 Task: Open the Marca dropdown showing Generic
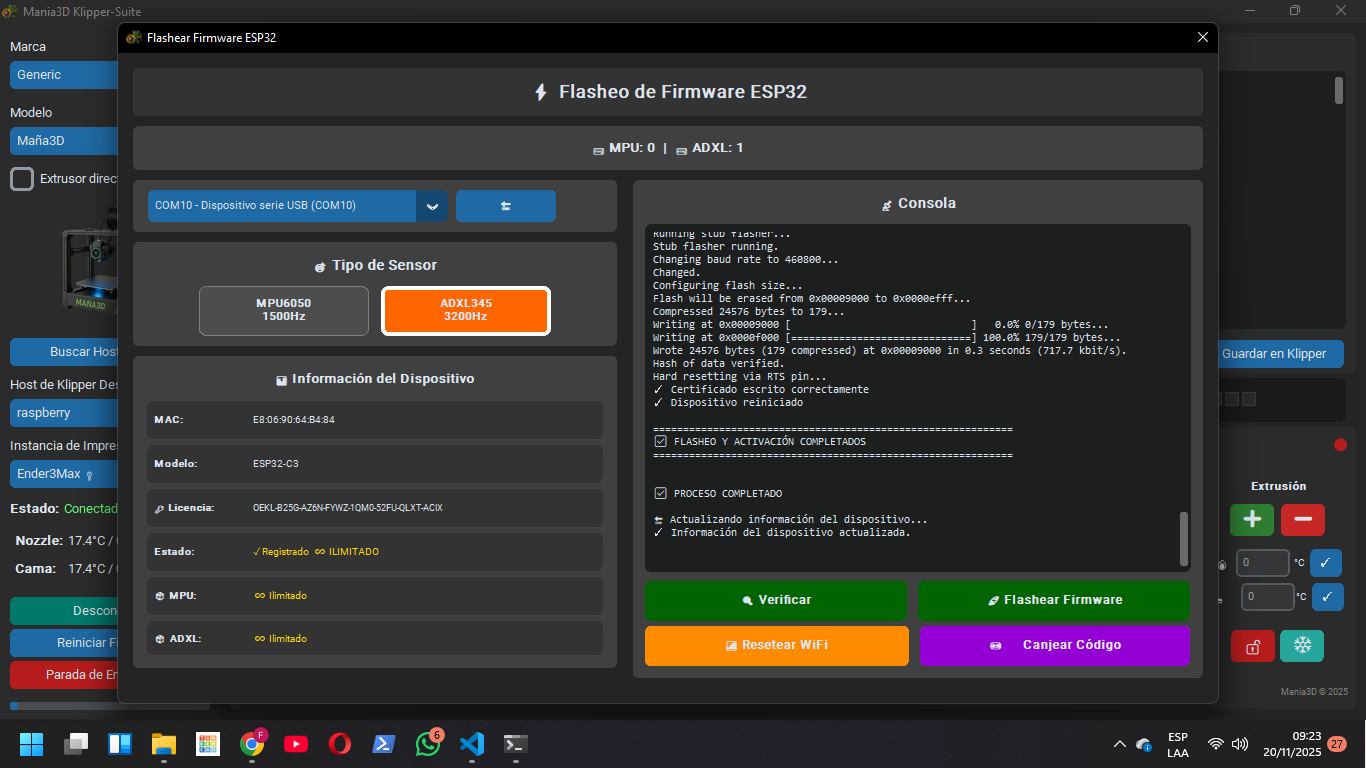(x=65, y=75)
